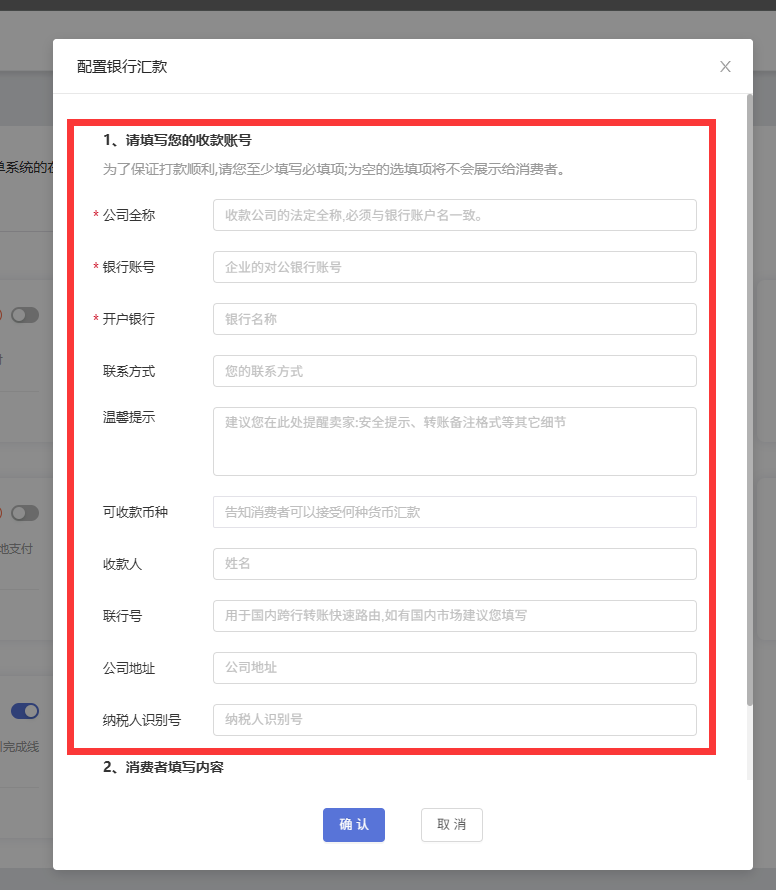Confirm with the 确认 button
The height and width of the screenshot is (890, 776).
pos(354,825)
